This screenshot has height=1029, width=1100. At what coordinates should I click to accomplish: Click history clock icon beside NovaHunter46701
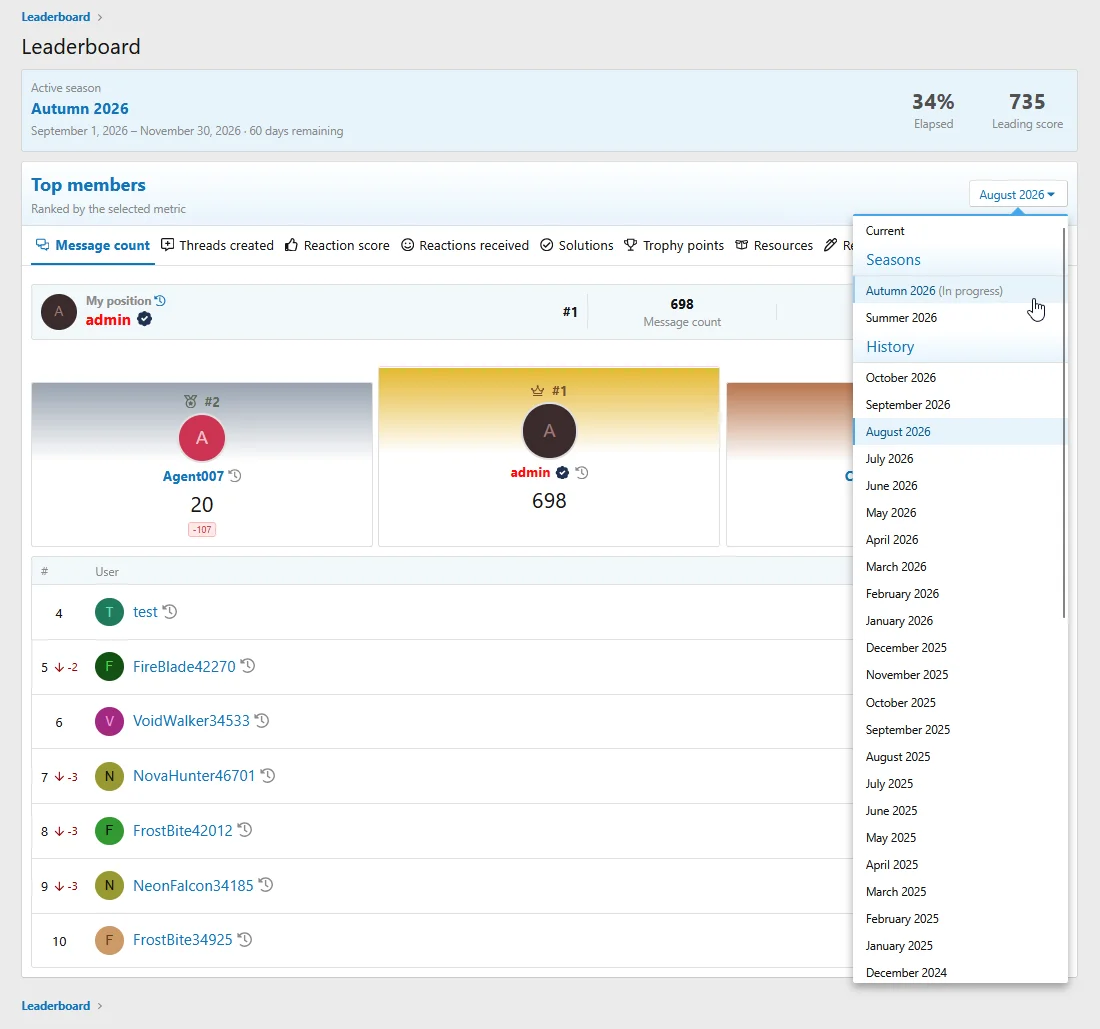click(x=267, y=775)
